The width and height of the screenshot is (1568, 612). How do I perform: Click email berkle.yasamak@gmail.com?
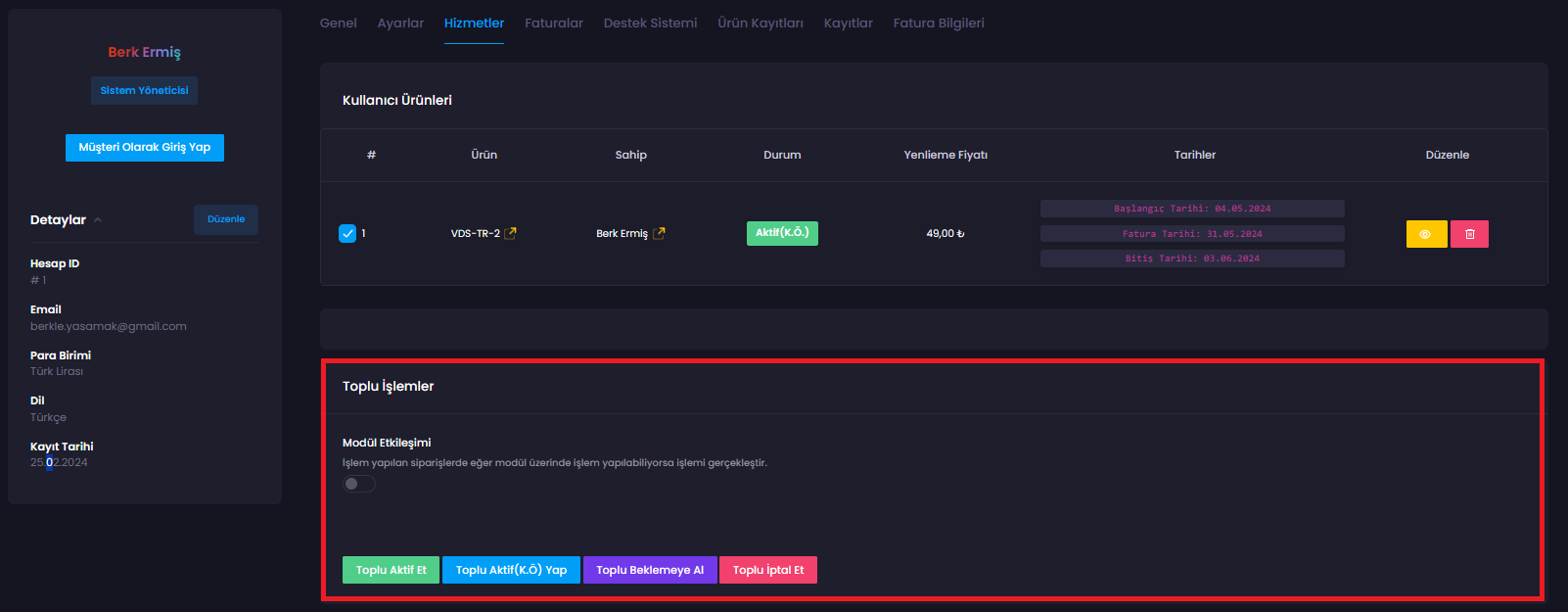click(109, 326)
